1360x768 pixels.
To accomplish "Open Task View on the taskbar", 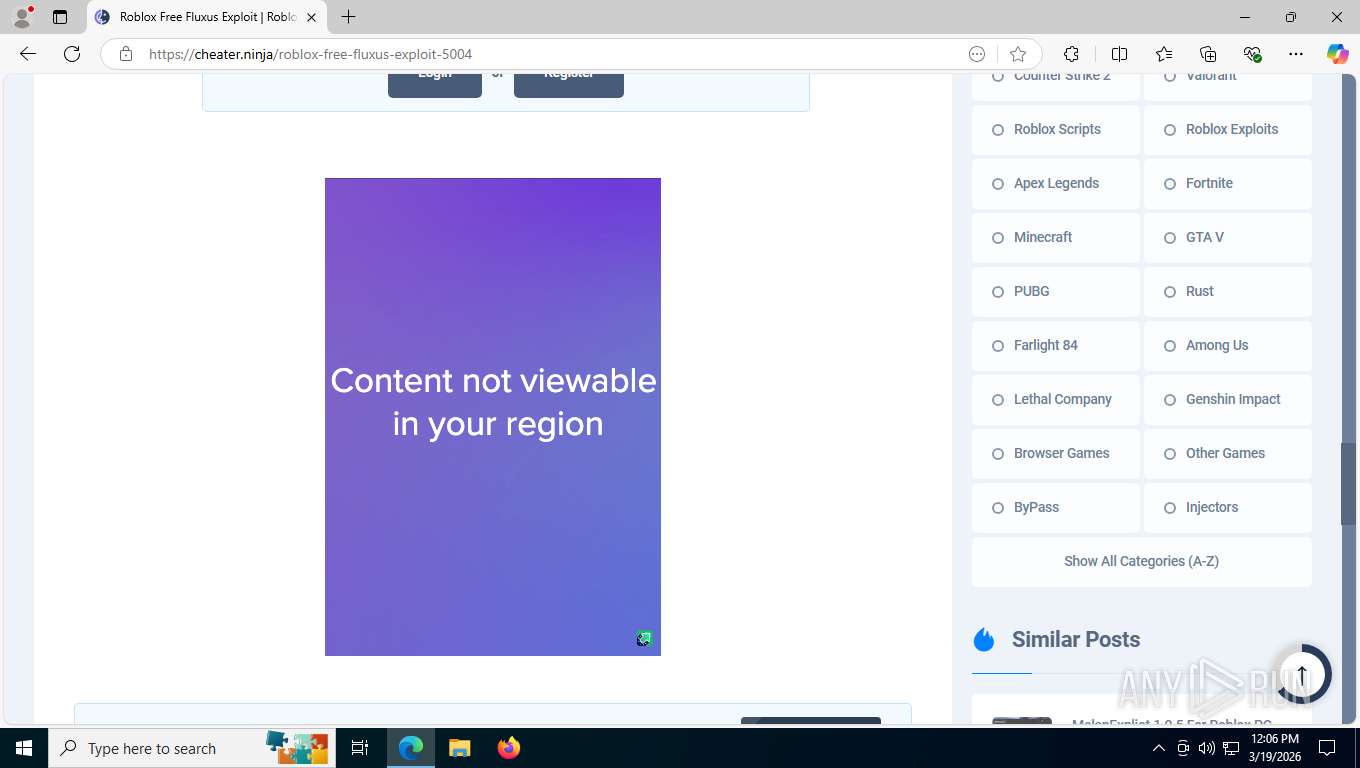I will [x=361, y=748].
